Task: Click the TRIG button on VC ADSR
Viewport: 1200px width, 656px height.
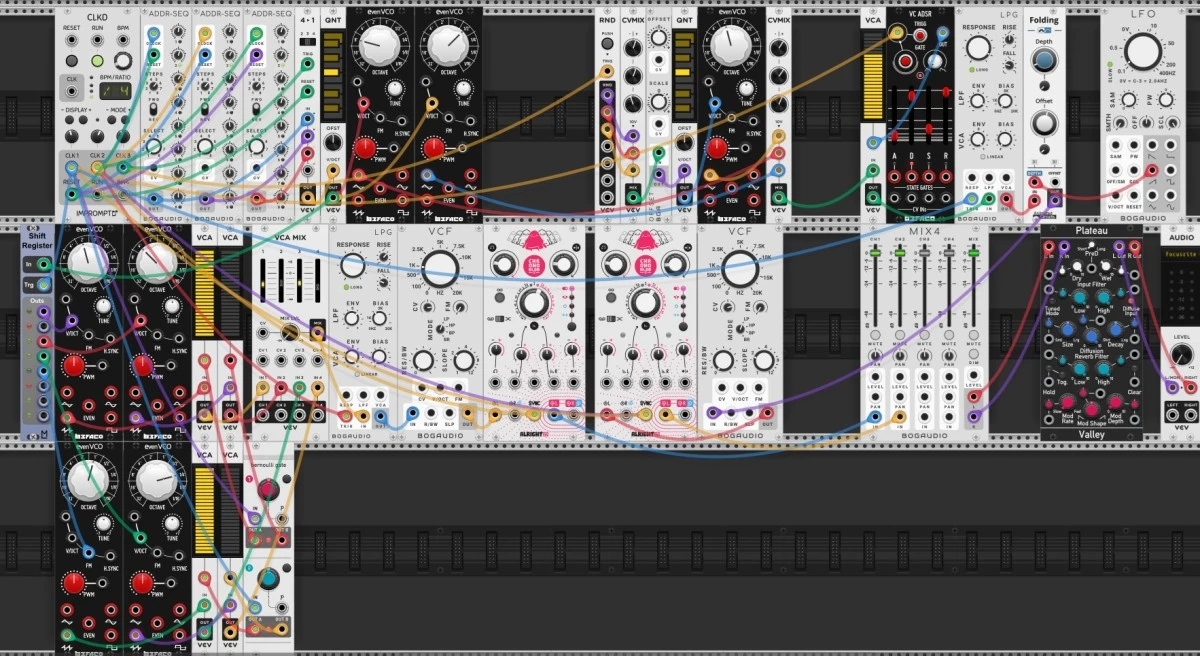Action: coord(920,35)
